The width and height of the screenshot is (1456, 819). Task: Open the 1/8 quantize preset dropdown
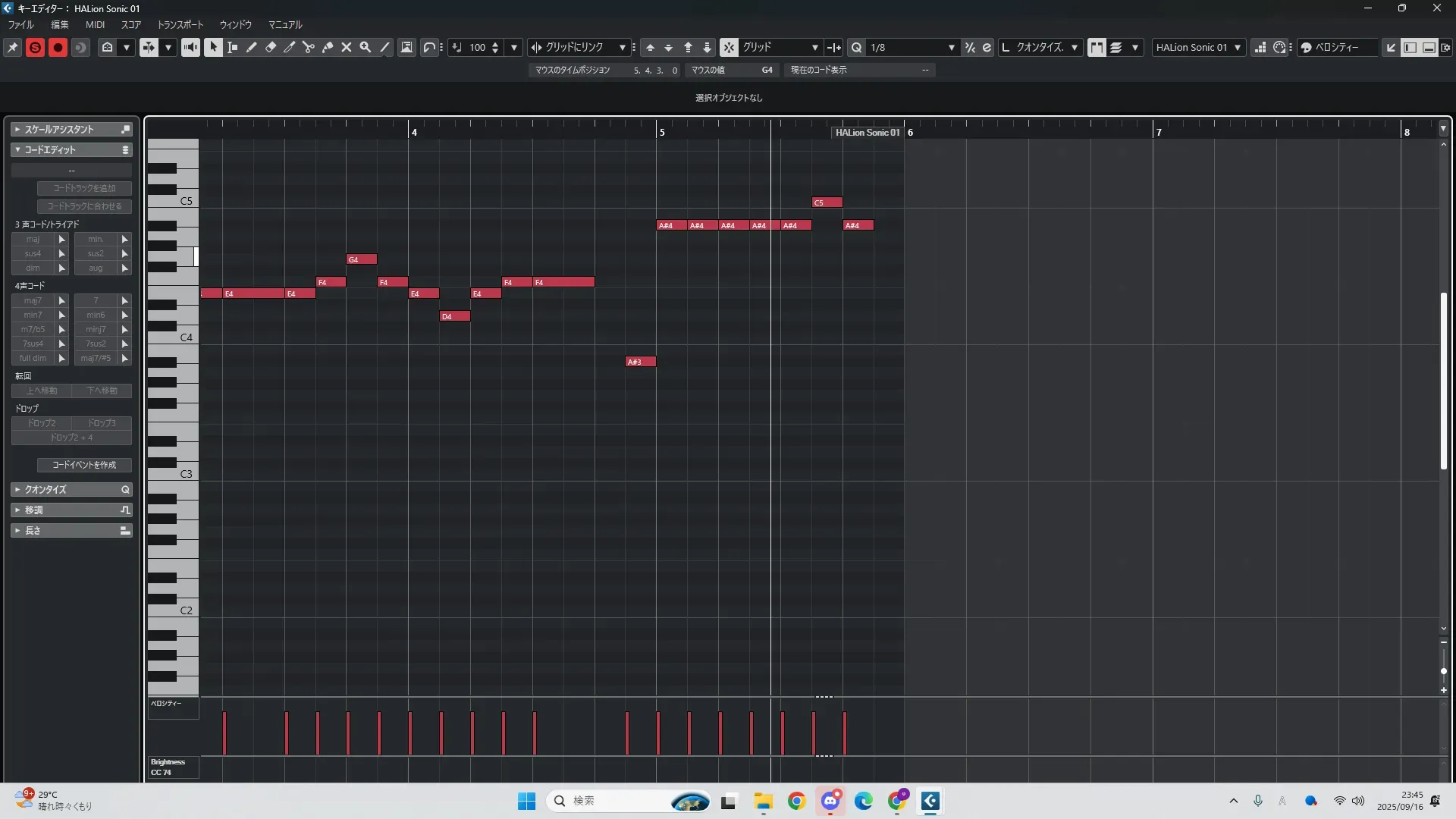tap(951, 47)
